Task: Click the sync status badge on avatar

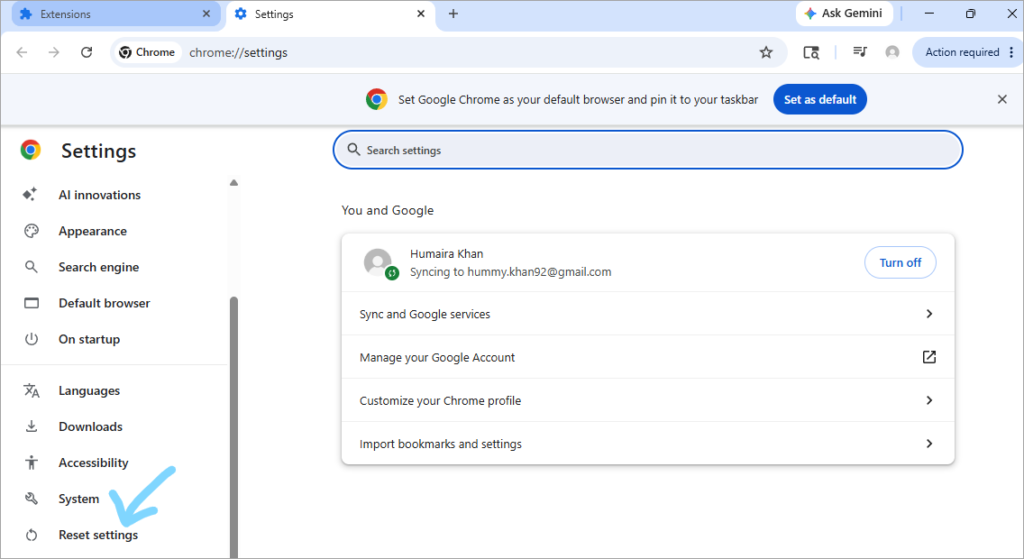Action: click(392, 273)
